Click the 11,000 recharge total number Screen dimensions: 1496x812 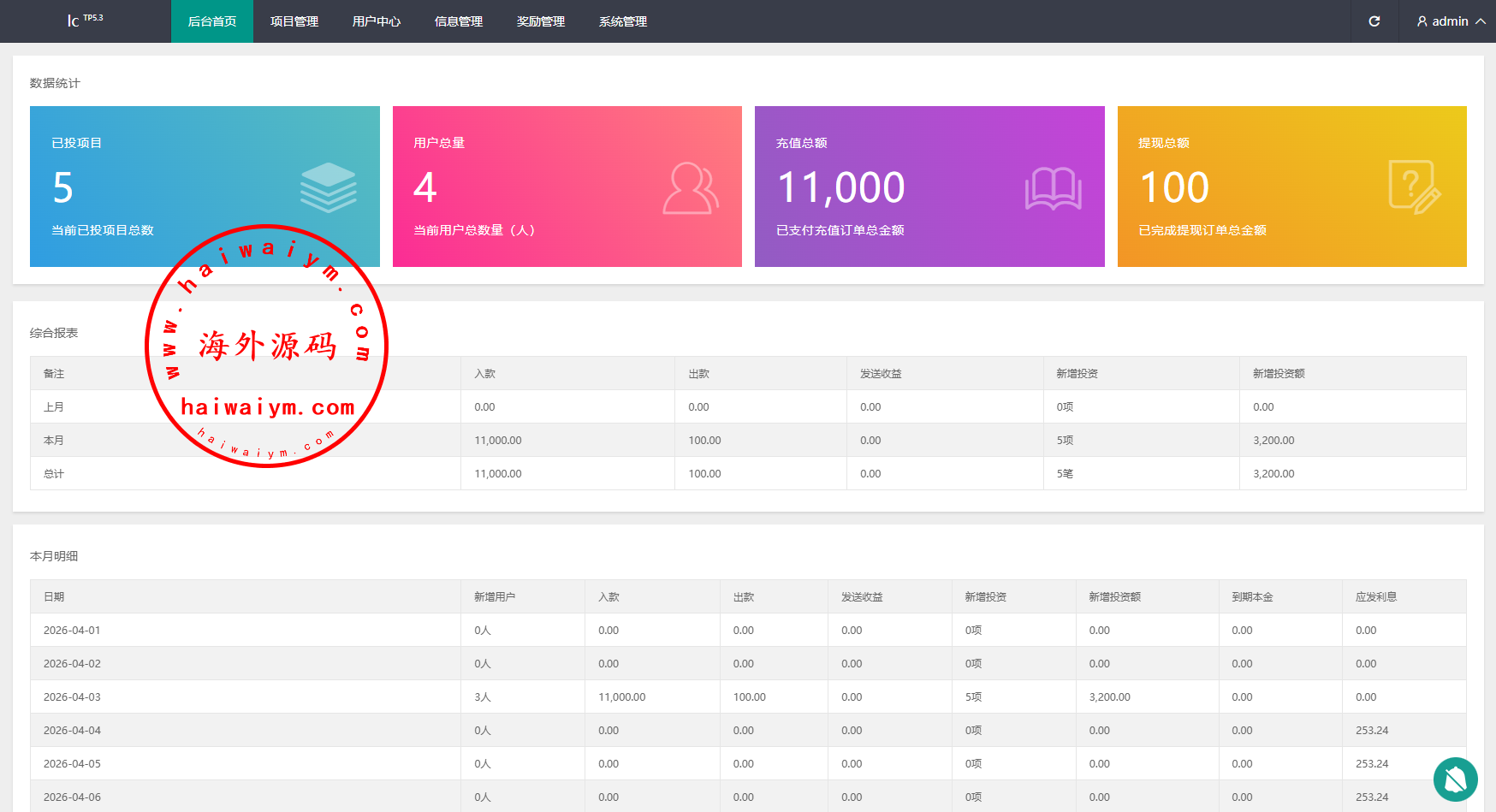(x=840, y=187)
